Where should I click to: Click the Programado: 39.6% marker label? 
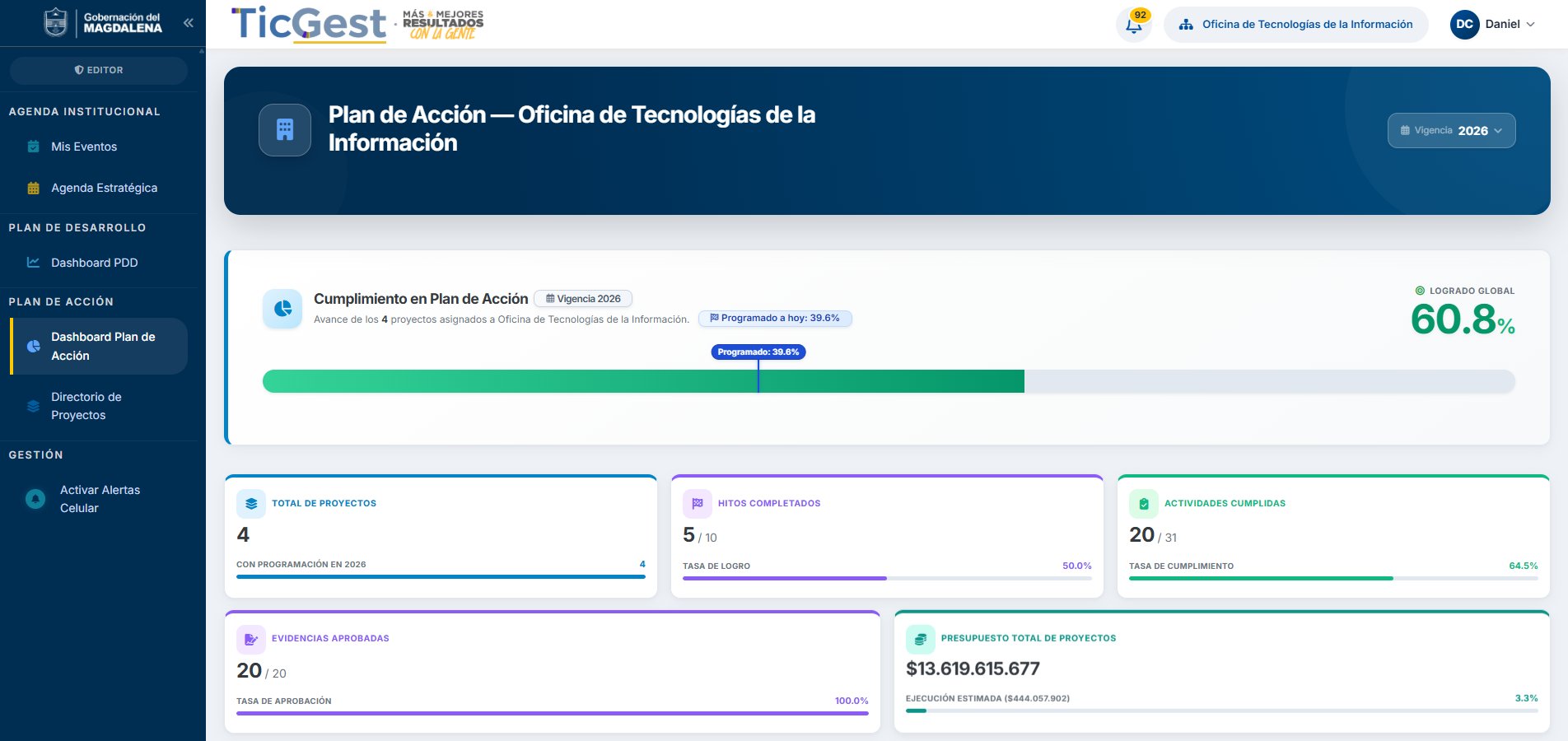[x=758, y=352]
